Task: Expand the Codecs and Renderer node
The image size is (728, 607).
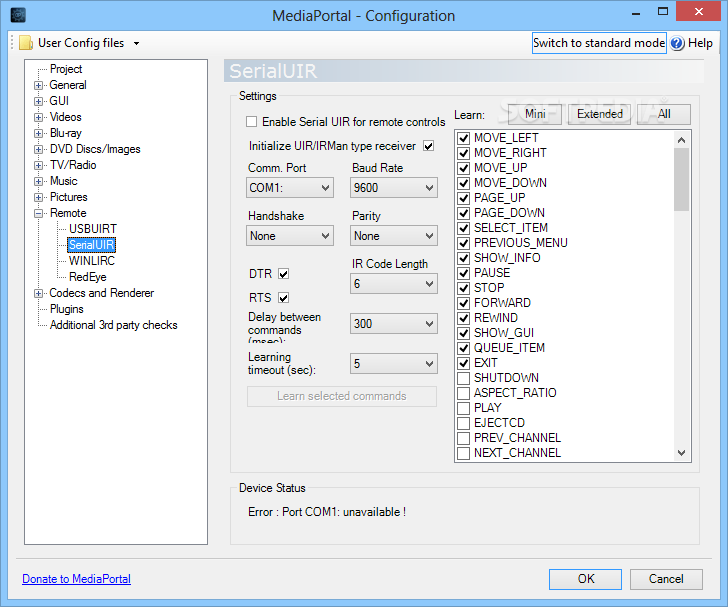Action: point(39,294)
